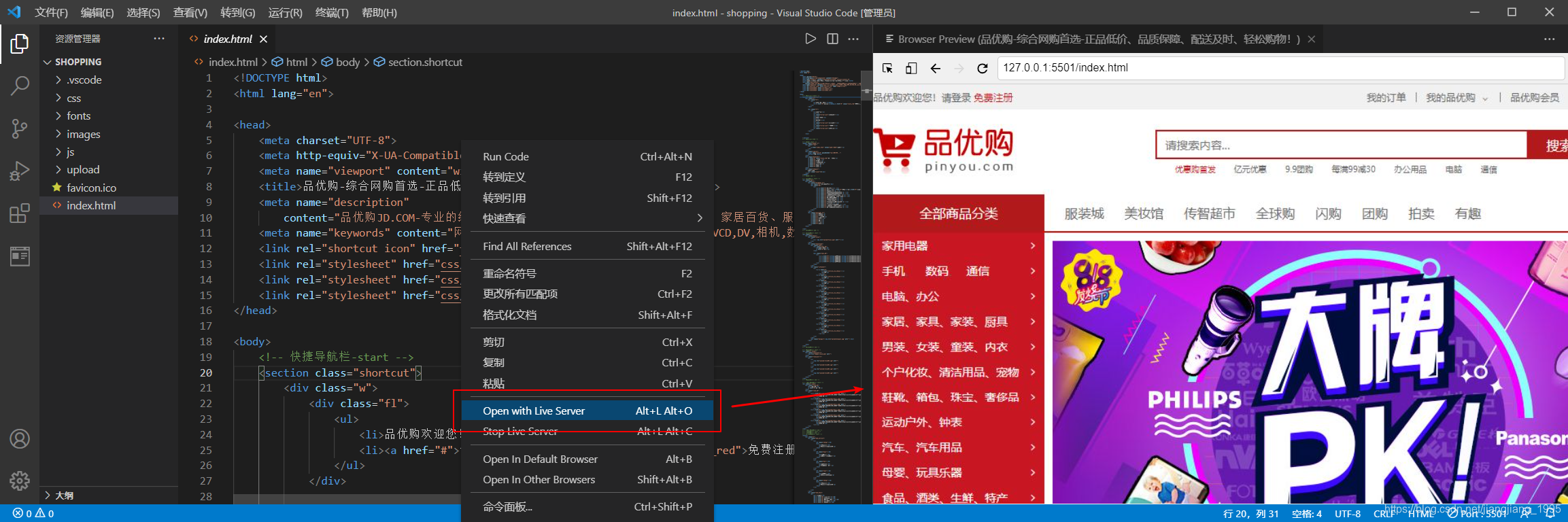Open the 服装城 navigation link
The image size is (1568, 522).
pos(1084,213)
